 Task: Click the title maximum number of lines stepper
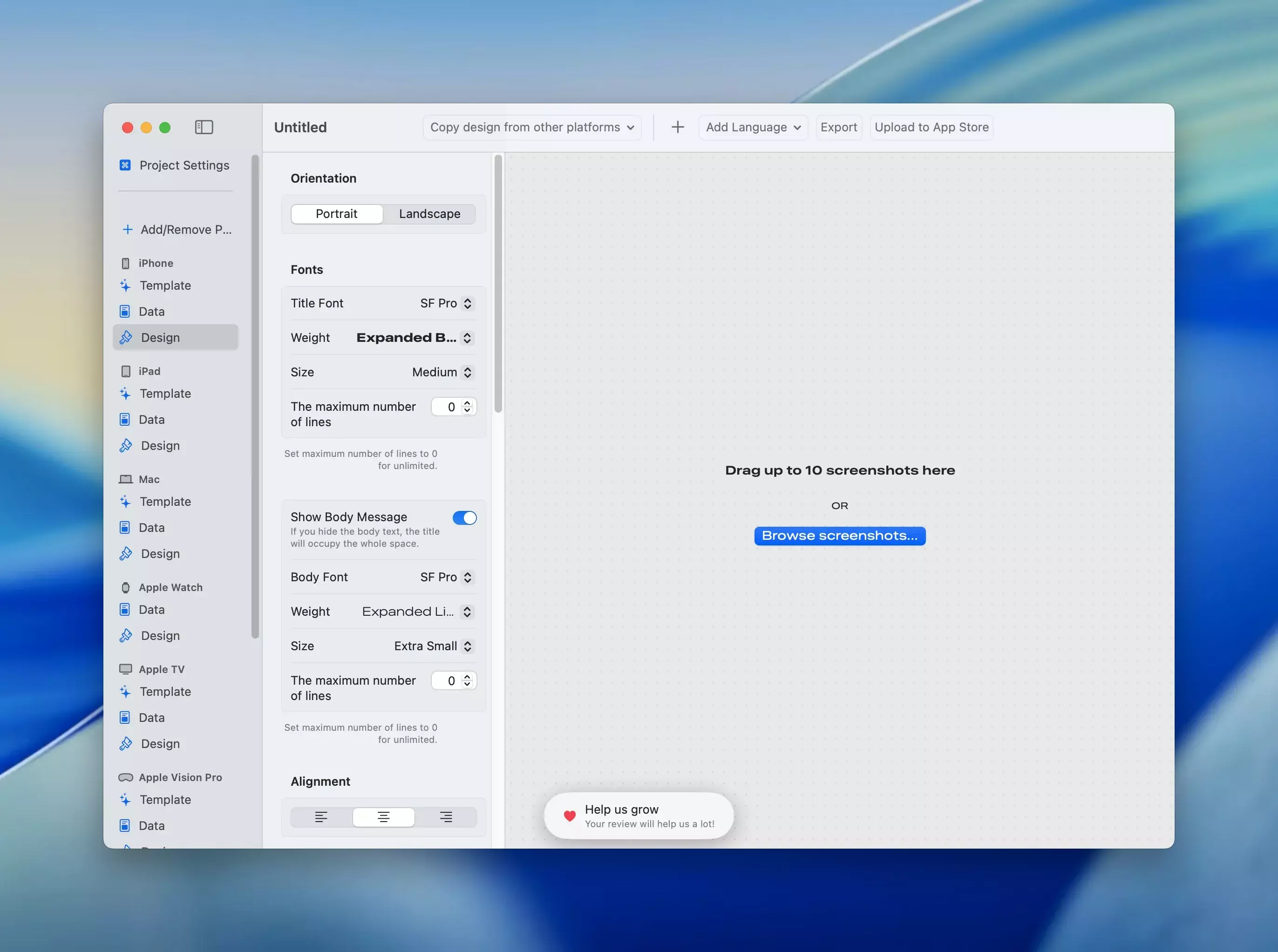coord(467,407)
